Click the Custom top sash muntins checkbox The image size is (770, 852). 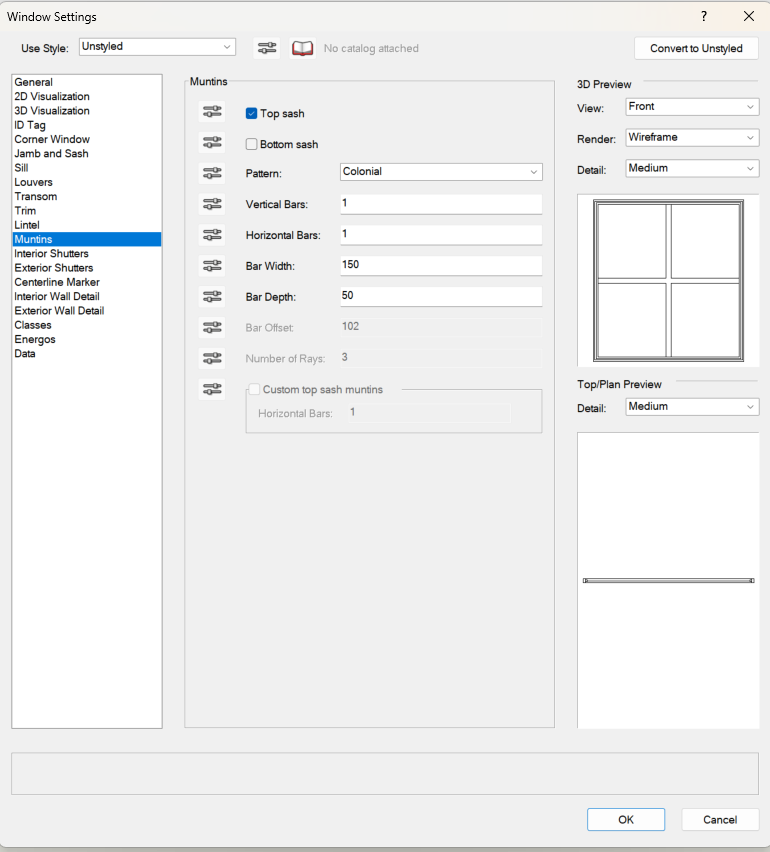tap(255, 389)
